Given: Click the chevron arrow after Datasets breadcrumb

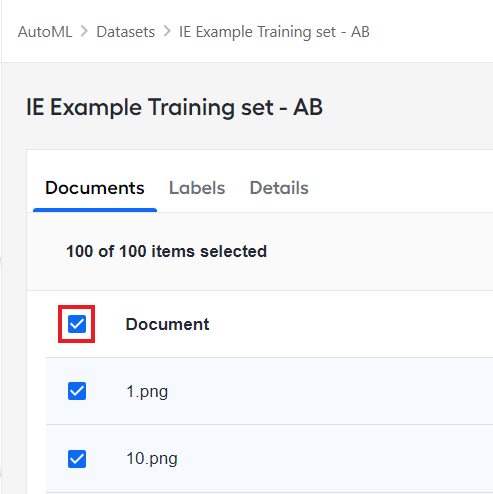Looking at the screenshot, I should pyautogui.click(x=167, y=32).
